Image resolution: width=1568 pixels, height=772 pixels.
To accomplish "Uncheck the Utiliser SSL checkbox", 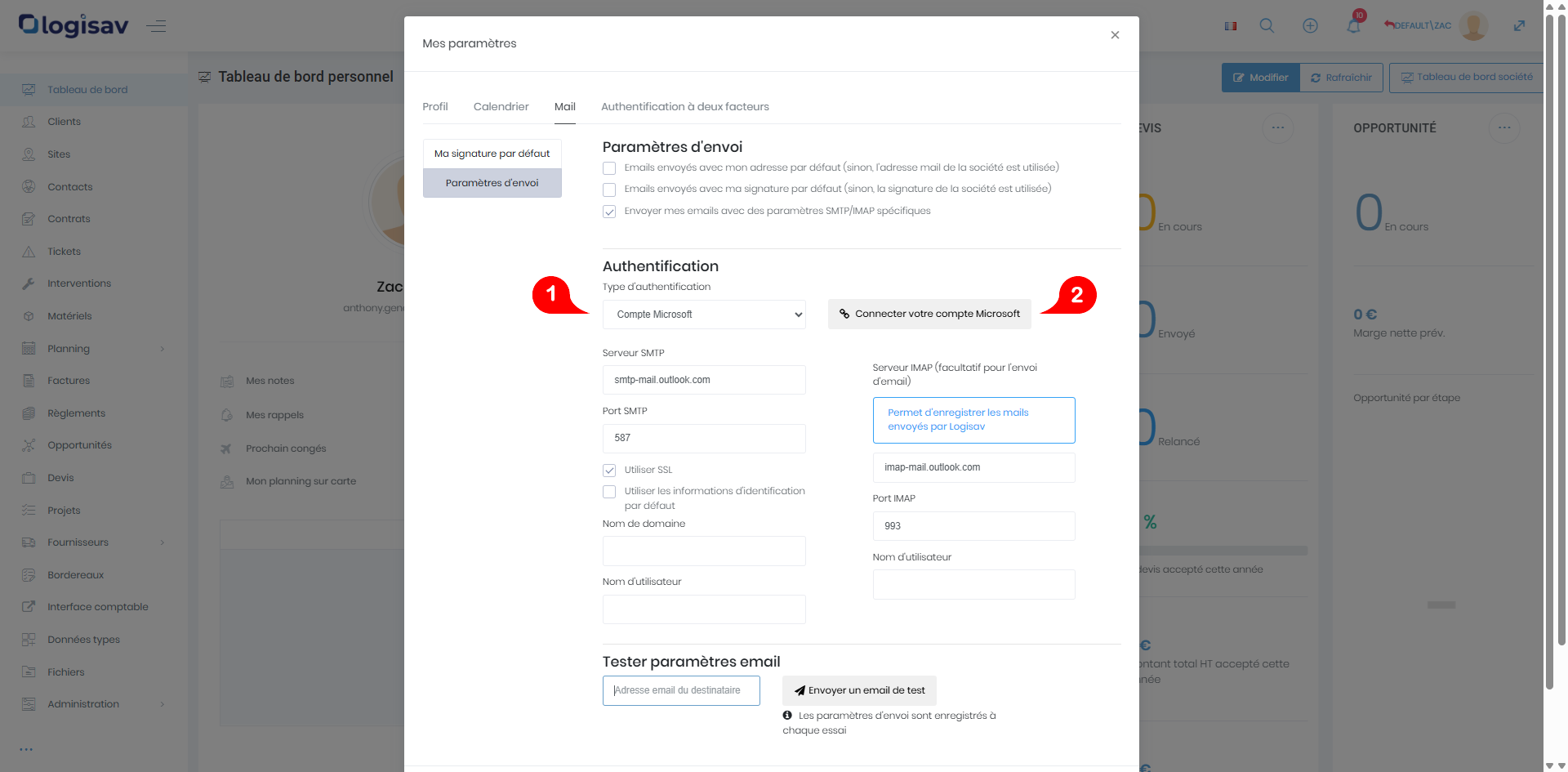I will click(x=609, y=471).
